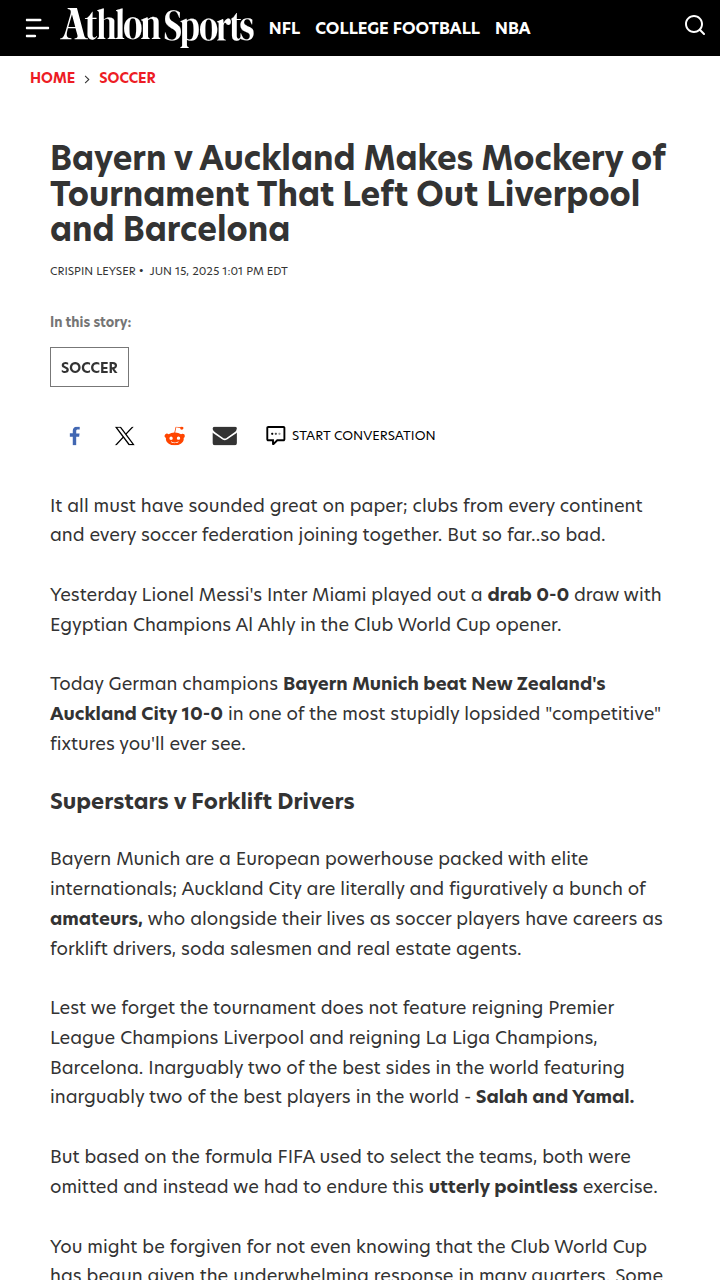Select NBA in top navigation
This screenshot has height=1280, width=720.
point(513,28)
